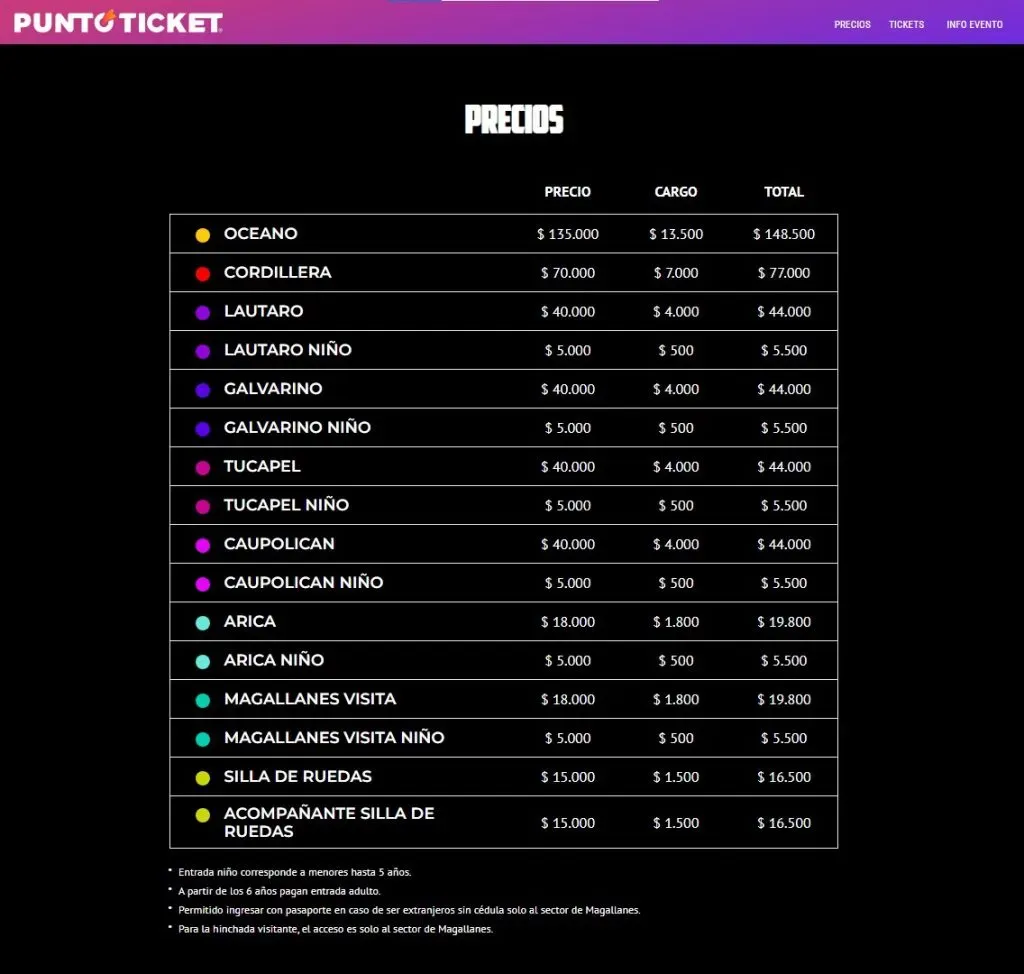This screenshot has height=974, width=1024.
Task: Click the red dot beside CORDILLERA
Action: (203, 272)
